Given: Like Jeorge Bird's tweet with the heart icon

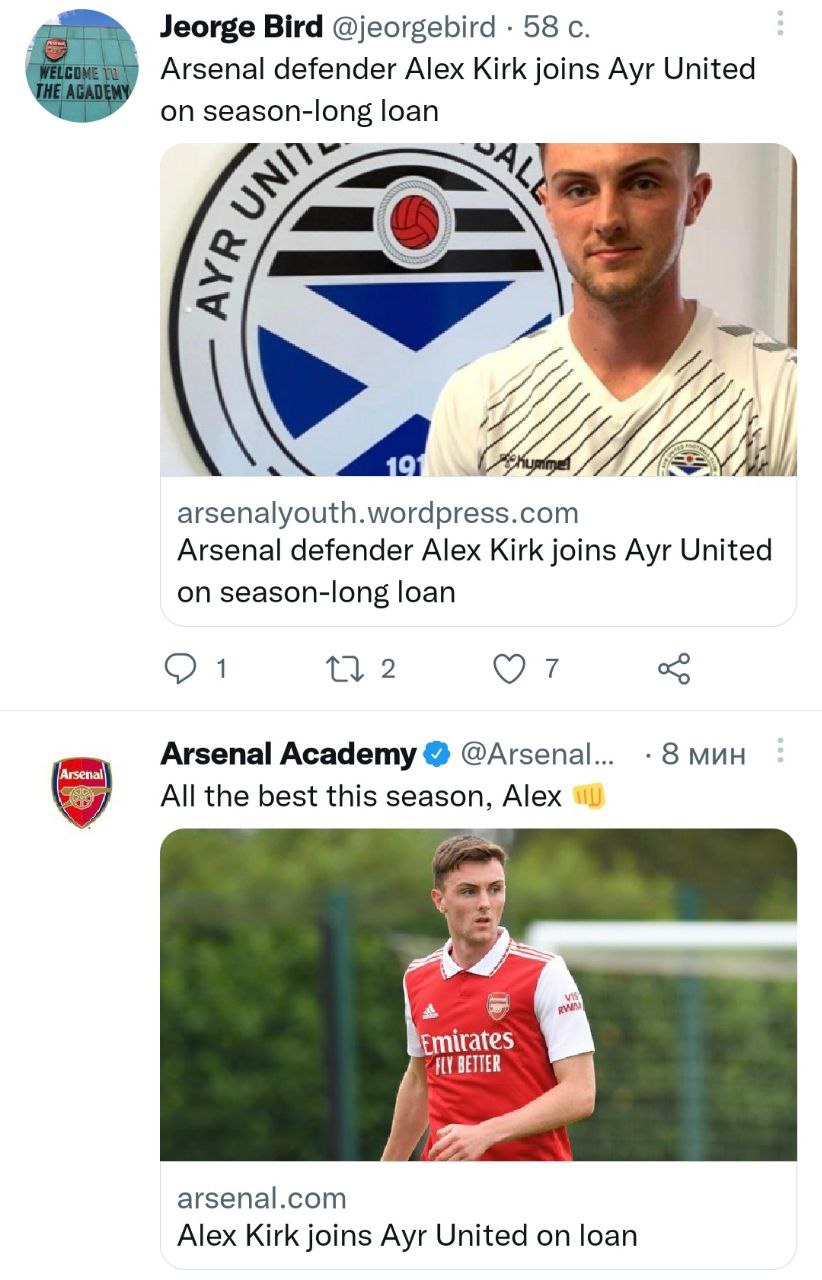Looking at the screenshot, I should tap(510, 669).
